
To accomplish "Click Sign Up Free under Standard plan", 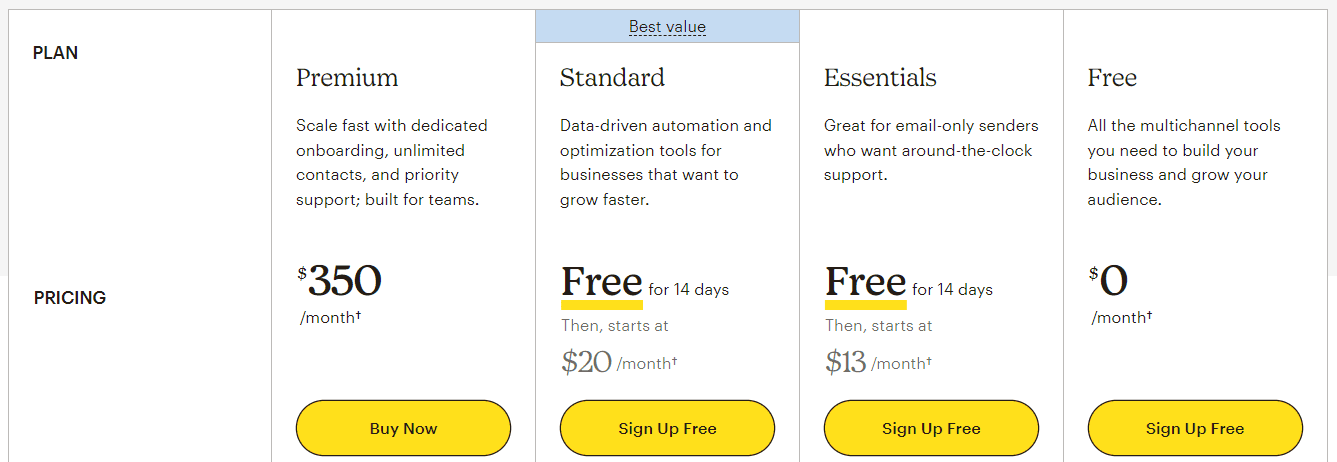I will click(667, 428).
